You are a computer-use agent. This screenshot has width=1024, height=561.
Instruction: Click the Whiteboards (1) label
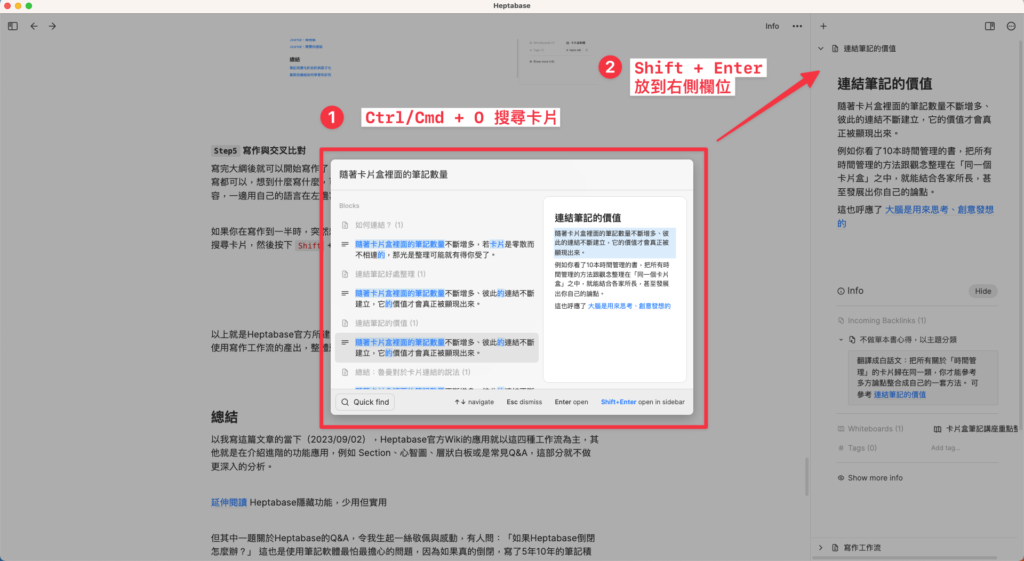click(875, 429)
